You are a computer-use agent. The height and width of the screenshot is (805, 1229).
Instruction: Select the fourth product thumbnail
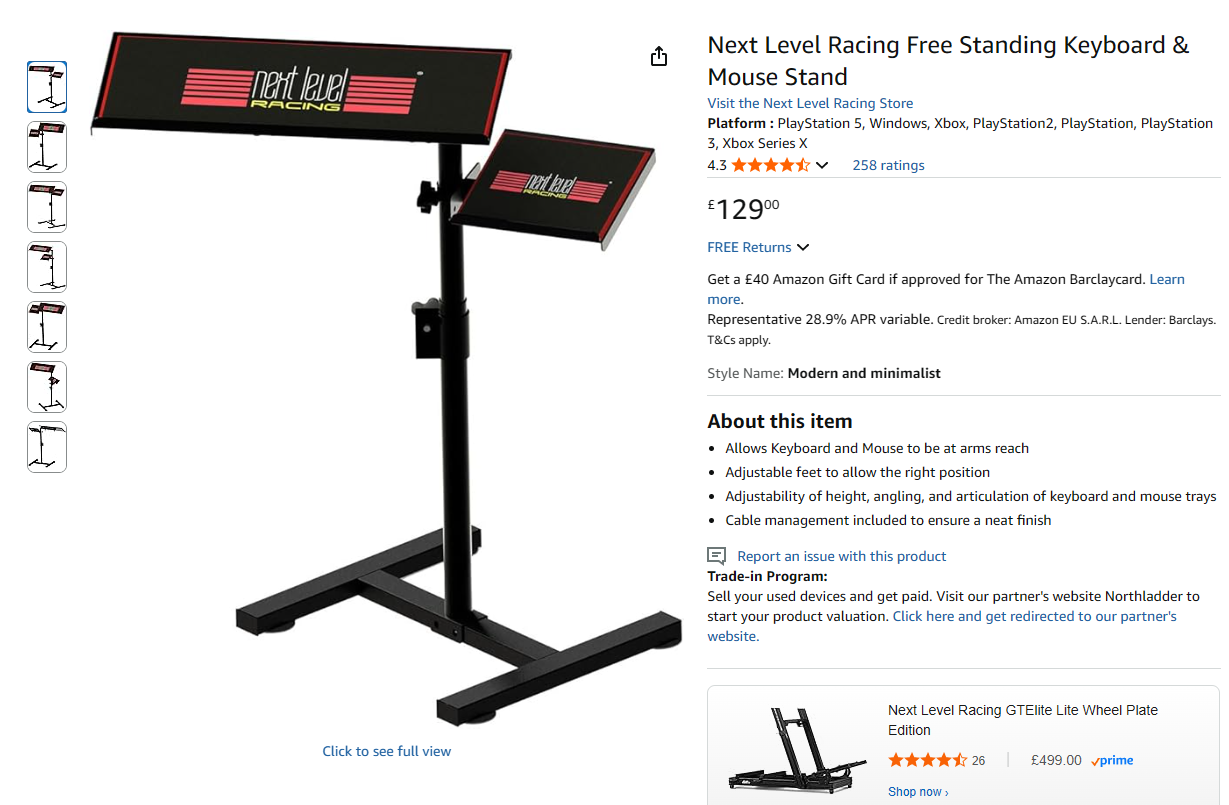coord(47,267)
